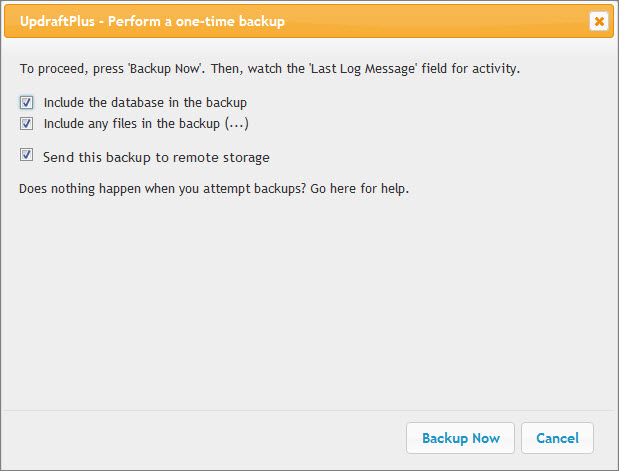Click the separator line above the buttons
This screenshot has width=619, height=471.
click(300, 410)
